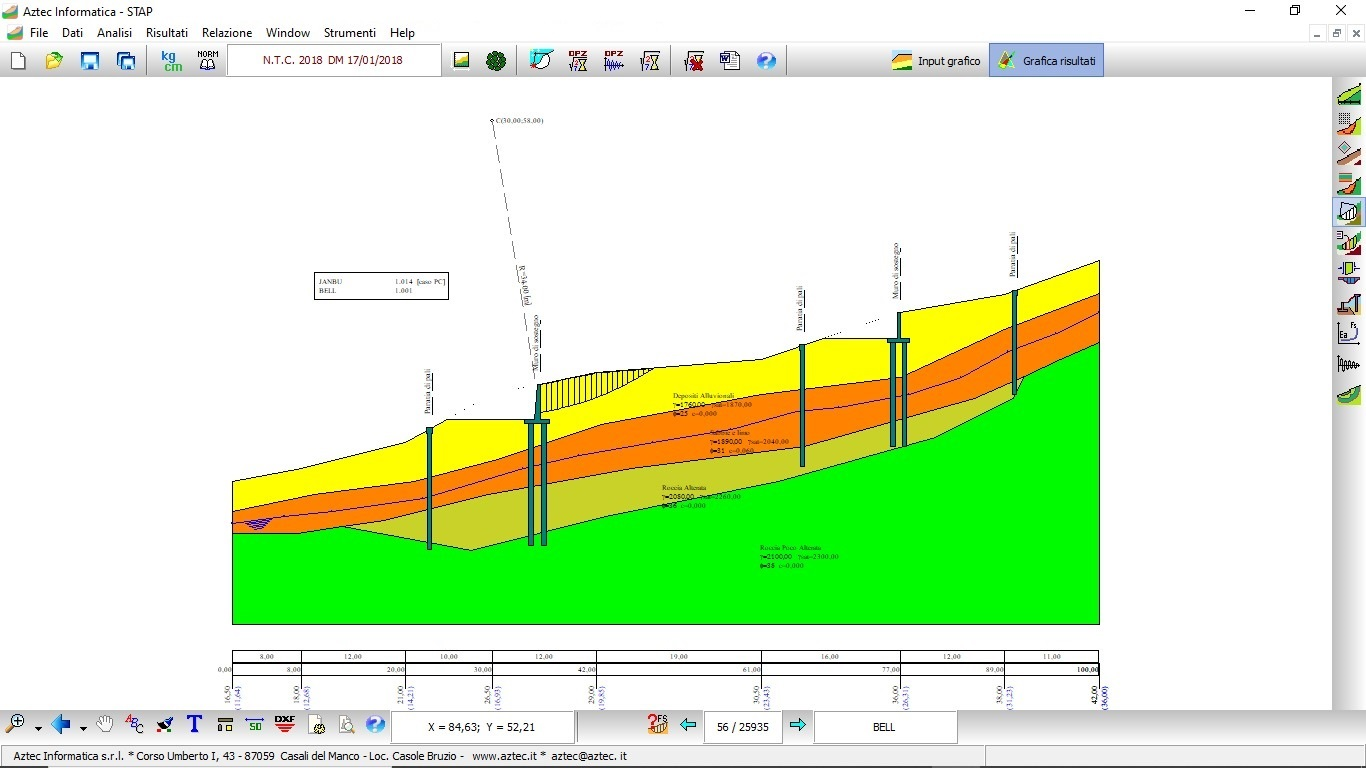The width and height of the screenshot is (1366, 768).
Task: Open print preview magnifier page icon
Action: [346, 724]
